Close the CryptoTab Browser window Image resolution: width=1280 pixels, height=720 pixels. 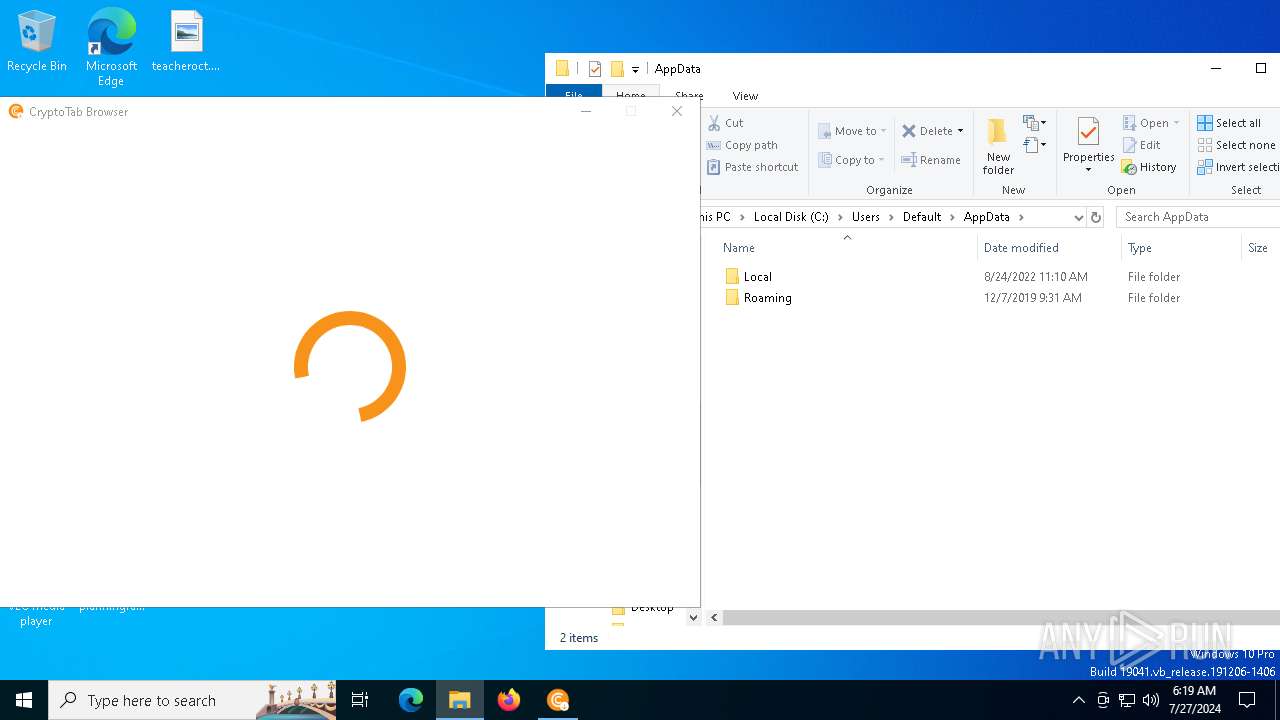pos(677,111)
